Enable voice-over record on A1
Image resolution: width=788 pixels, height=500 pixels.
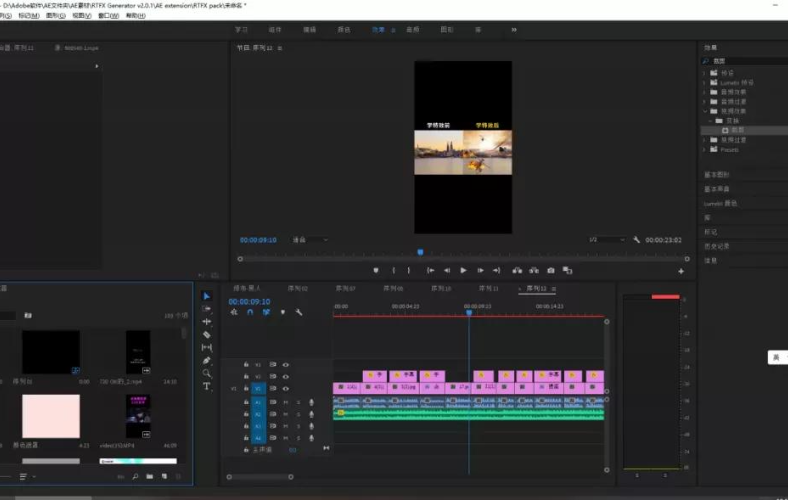click(x=311, y=402)
